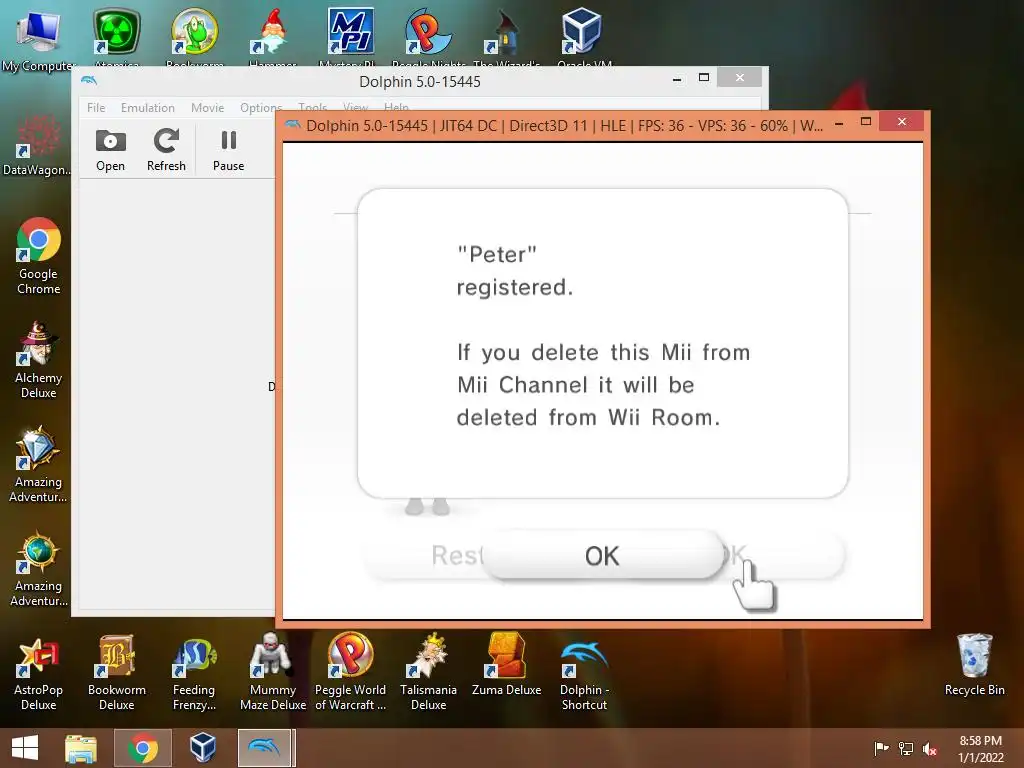This screenshot has width=1024, height=768.
Task: Select the Feeding Frenzy desktop icon
Action: pyautogui.click(x=194, y=672)
